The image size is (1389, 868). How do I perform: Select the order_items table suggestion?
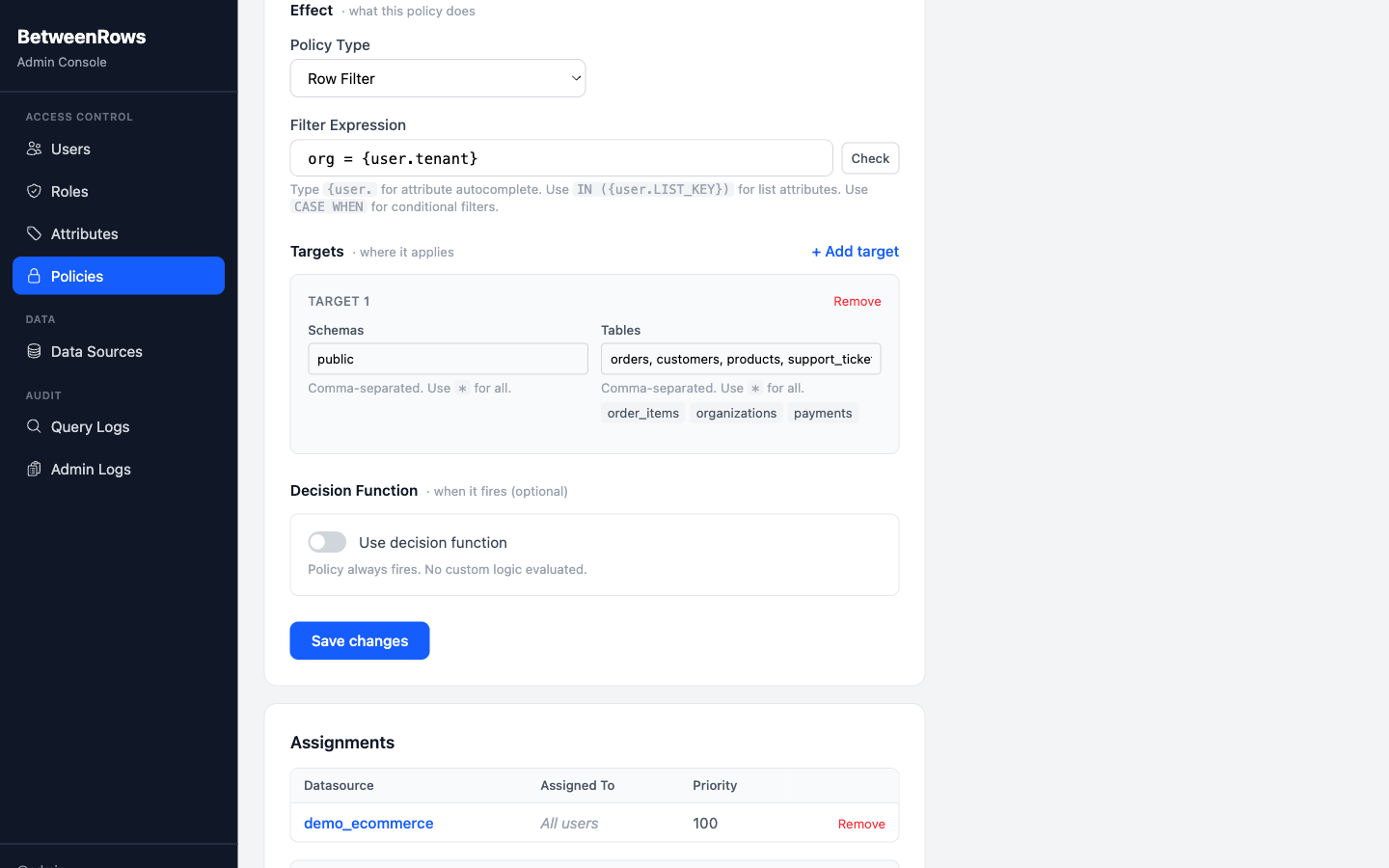click(642, 413)
